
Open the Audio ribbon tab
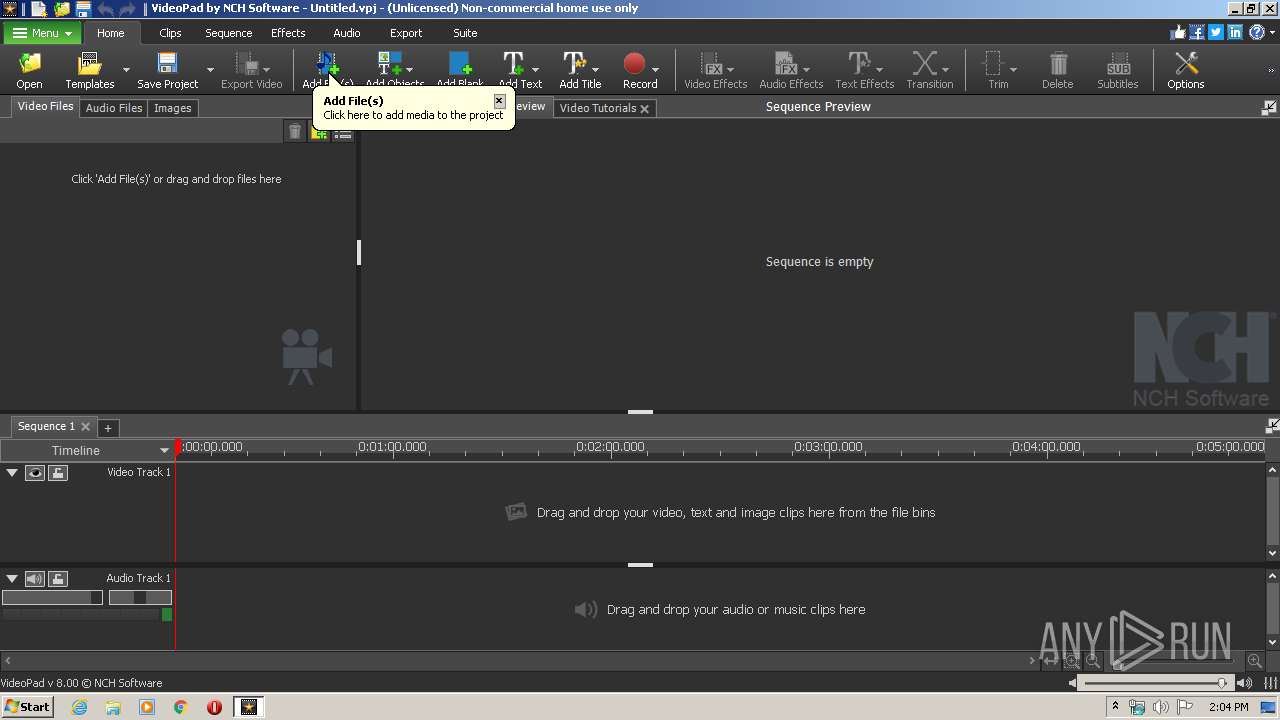coord(347,33)
